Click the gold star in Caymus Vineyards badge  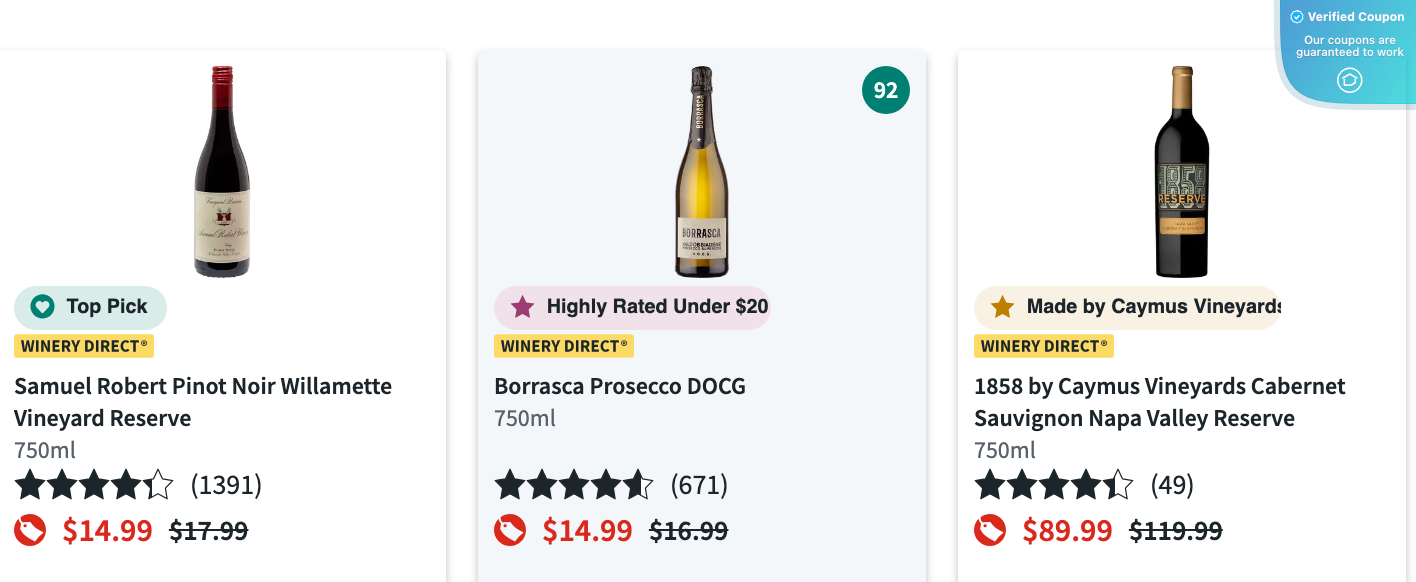click(1002, 307)
